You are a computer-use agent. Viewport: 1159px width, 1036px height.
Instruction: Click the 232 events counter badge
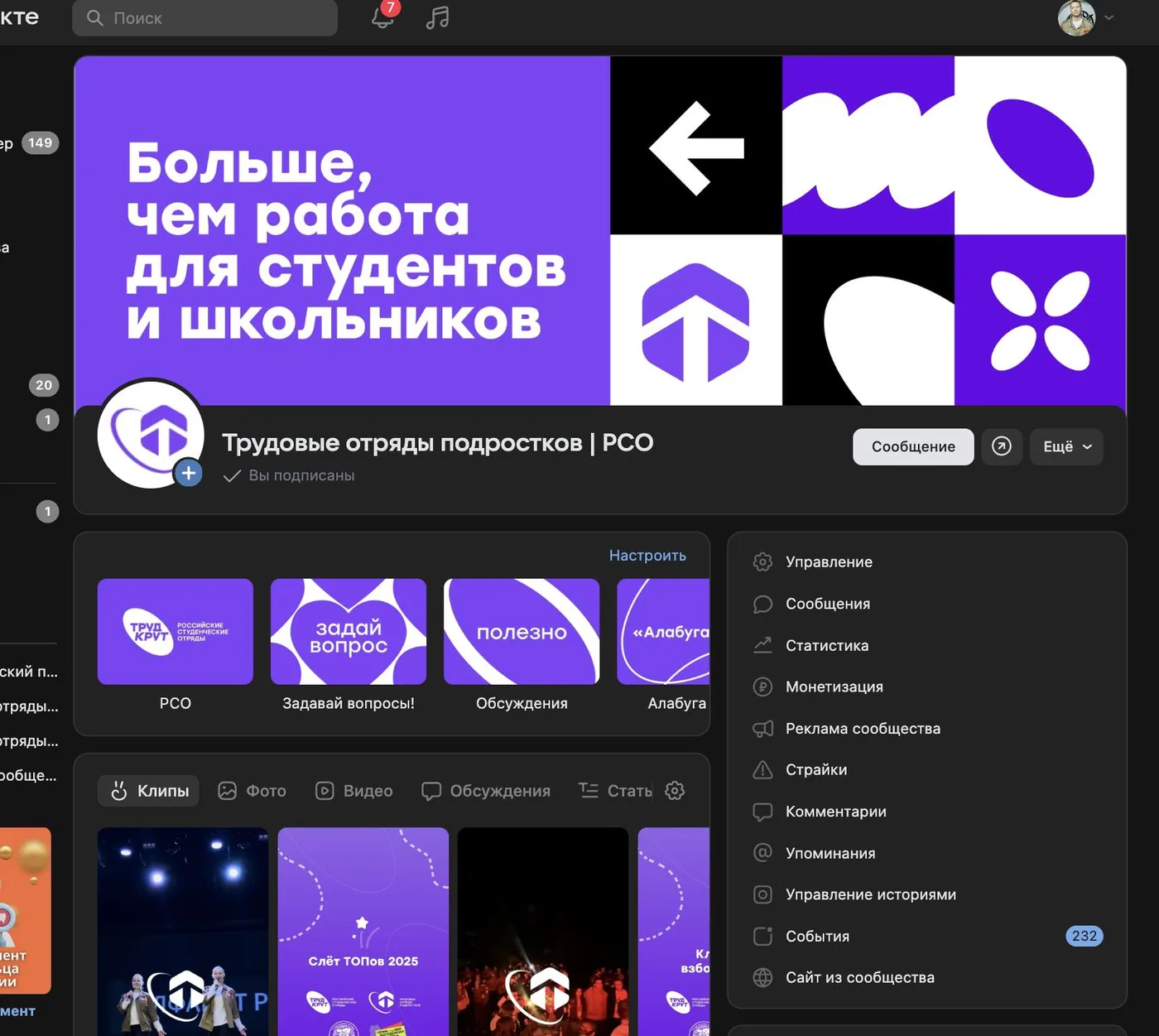click(1084, 936)
